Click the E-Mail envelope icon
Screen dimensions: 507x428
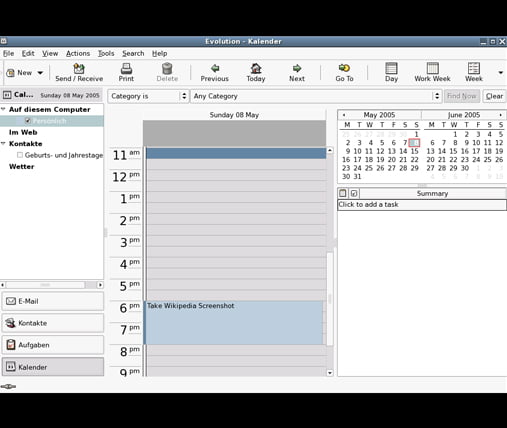coord(11,301)
